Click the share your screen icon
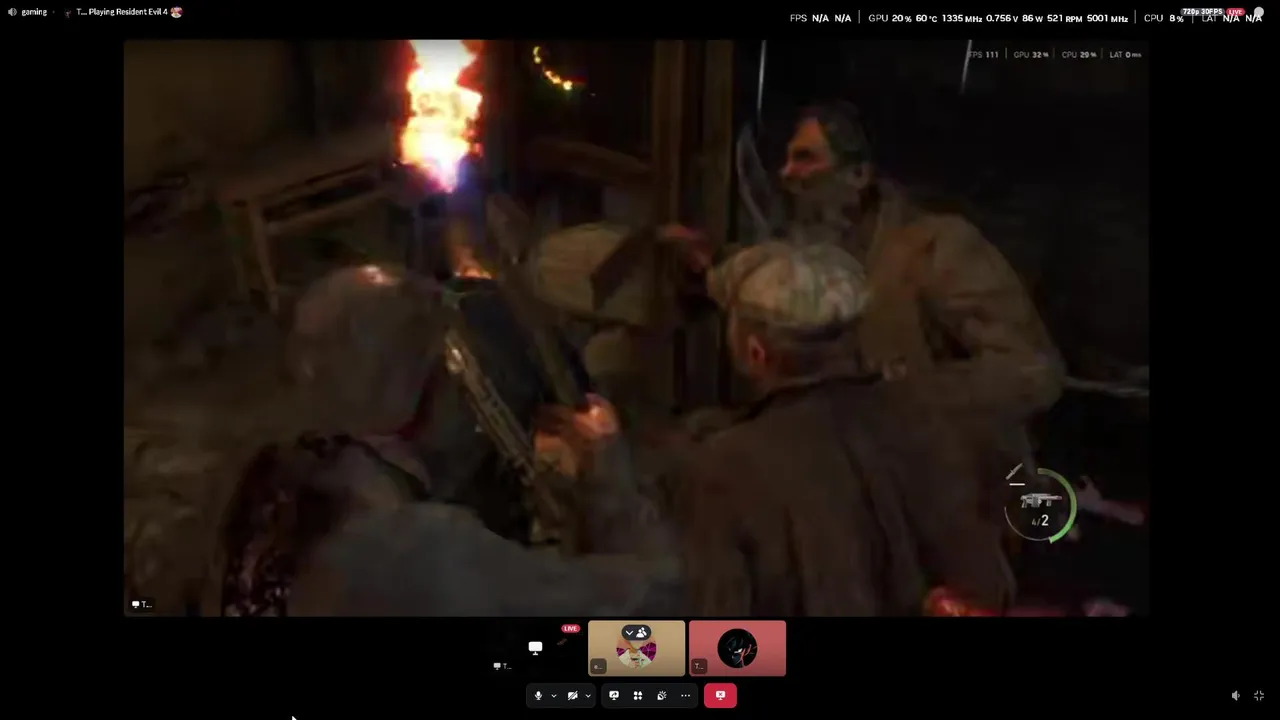 point(614,696)
